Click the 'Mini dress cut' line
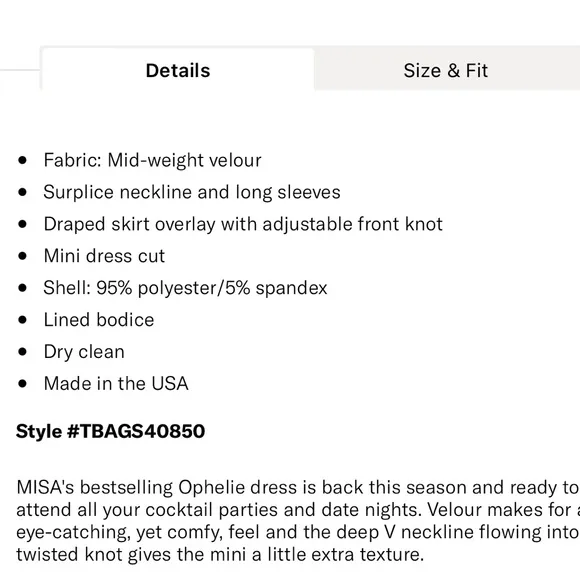This screenshot has width=580, height=580. 104,256
